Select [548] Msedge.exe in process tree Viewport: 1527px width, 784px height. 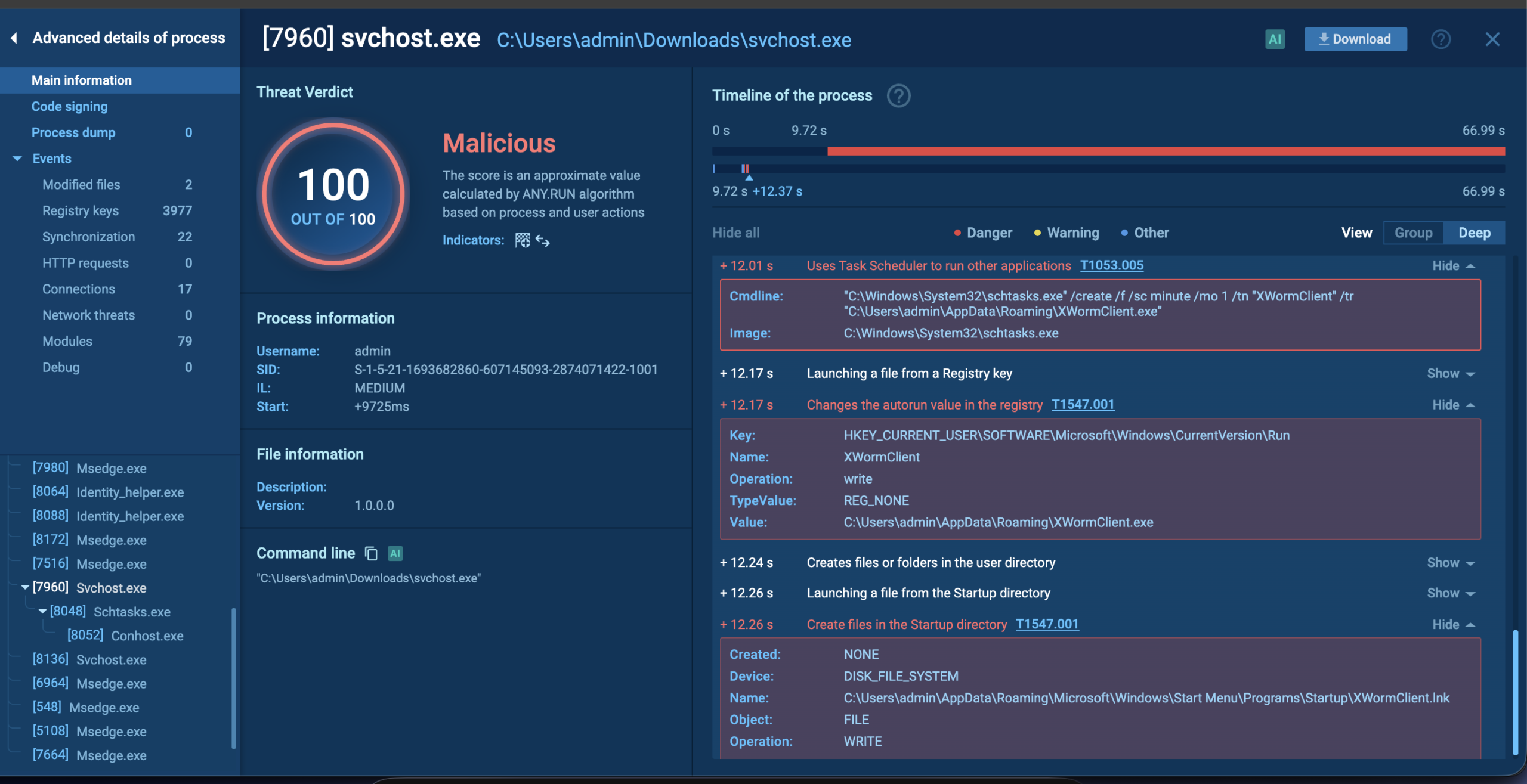[86, 707]
